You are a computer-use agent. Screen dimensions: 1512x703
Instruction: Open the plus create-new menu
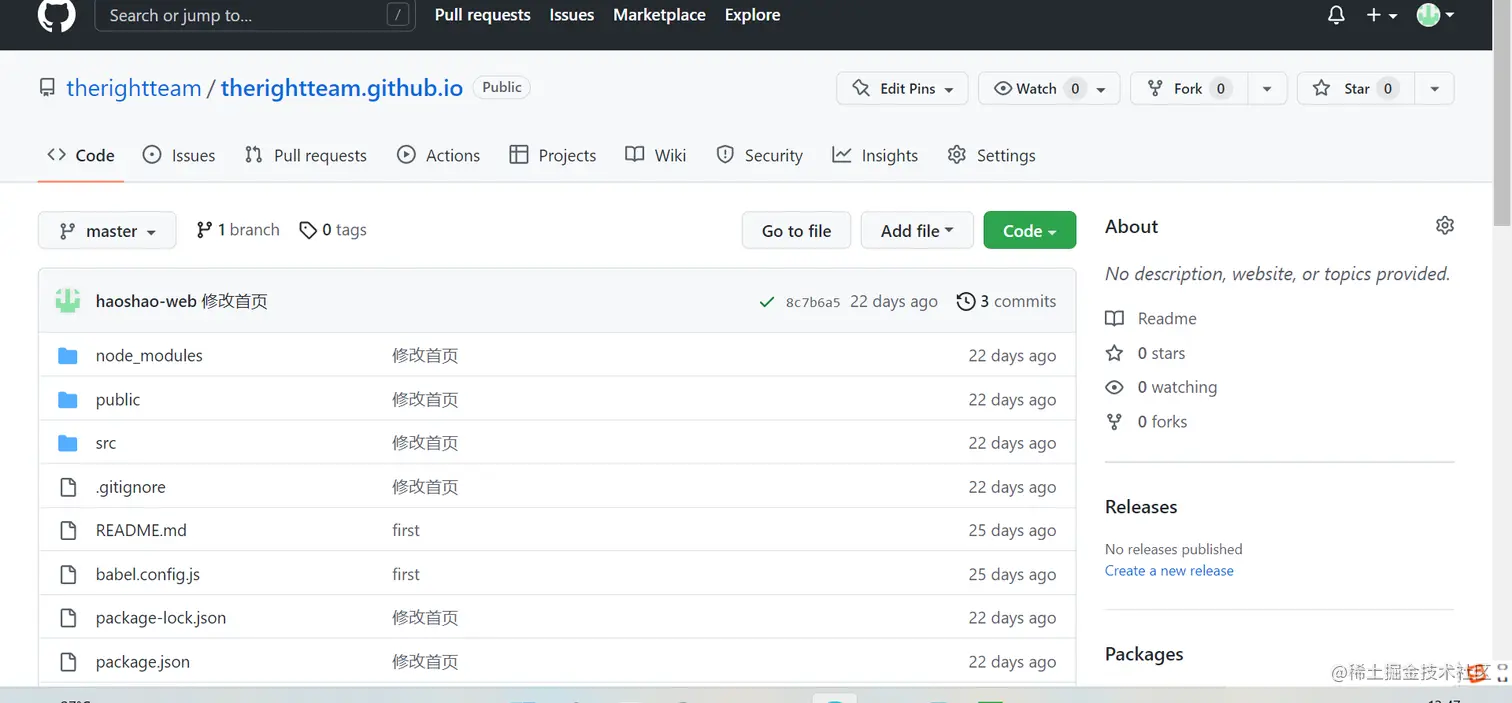[1381, 15]
